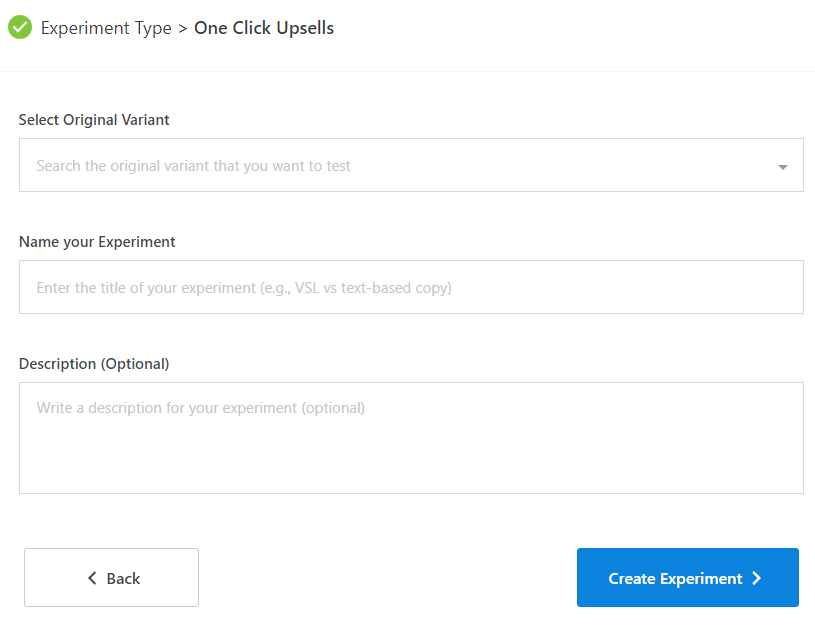Screen dimensions: 815x625
Task: Click the 'Enter the title of your experiment' placeholder
Action: 244,288
